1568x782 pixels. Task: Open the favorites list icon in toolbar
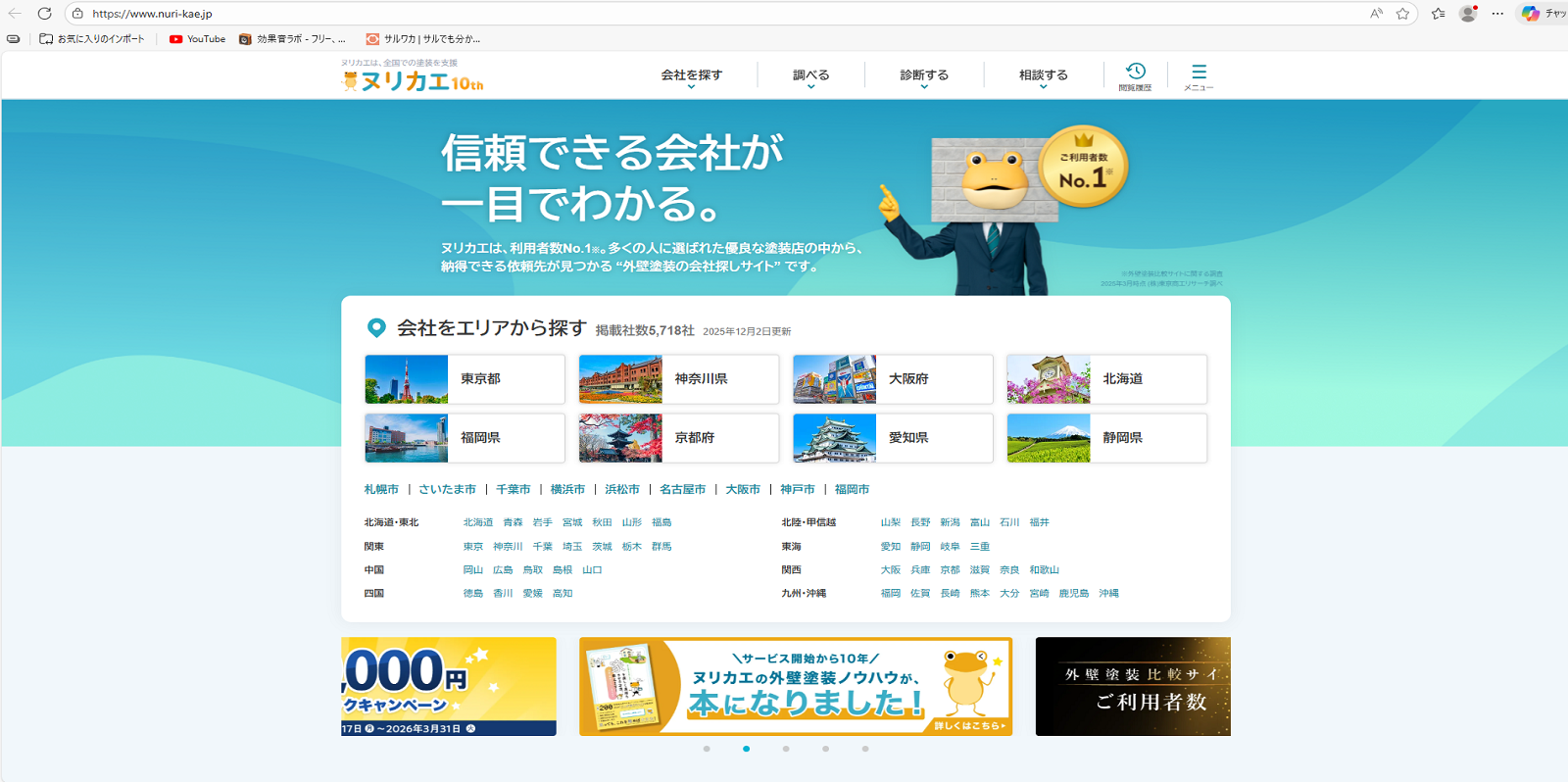coord(1438,14)
